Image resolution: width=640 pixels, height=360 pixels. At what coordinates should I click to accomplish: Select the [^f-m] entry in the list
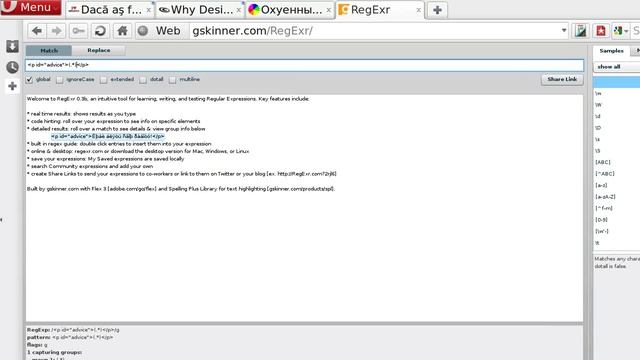point(617,208)
